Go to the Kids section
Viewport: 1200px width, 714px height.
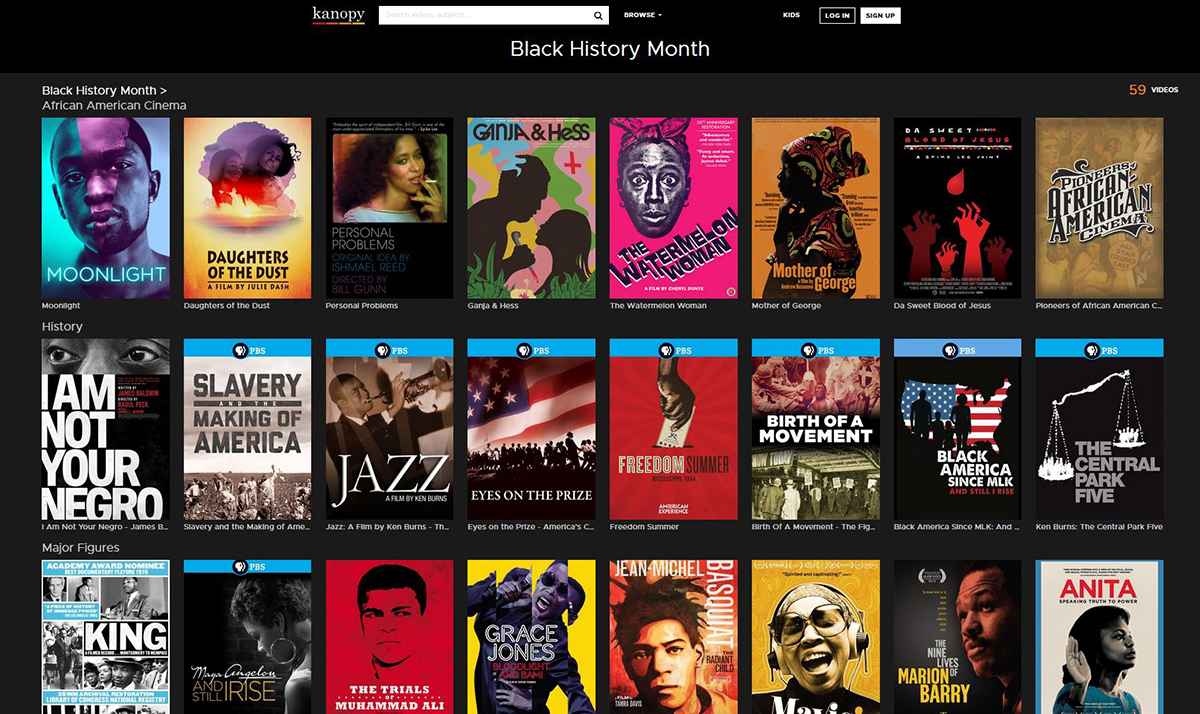tap(791, 15)
